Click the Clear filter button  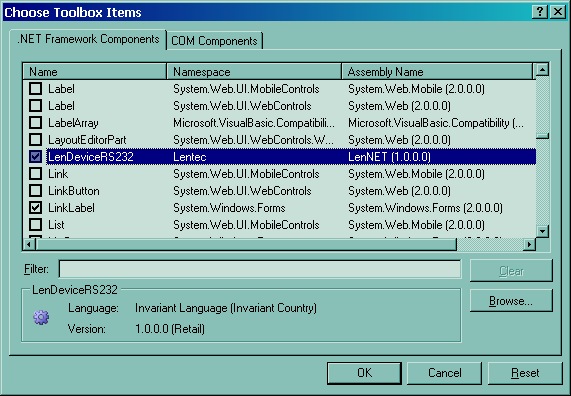pyautogui.click(x=511, y=271)
